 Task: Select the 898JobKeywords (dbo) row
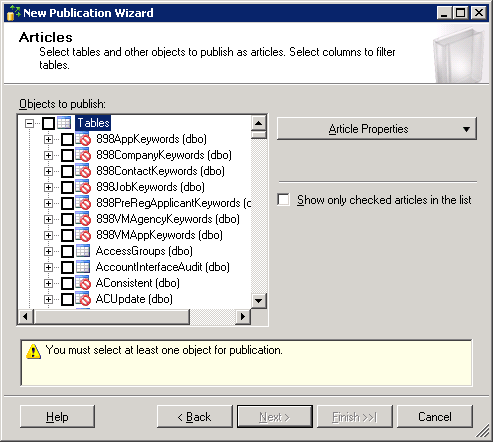pyautogui.click(x=150, y=187)
